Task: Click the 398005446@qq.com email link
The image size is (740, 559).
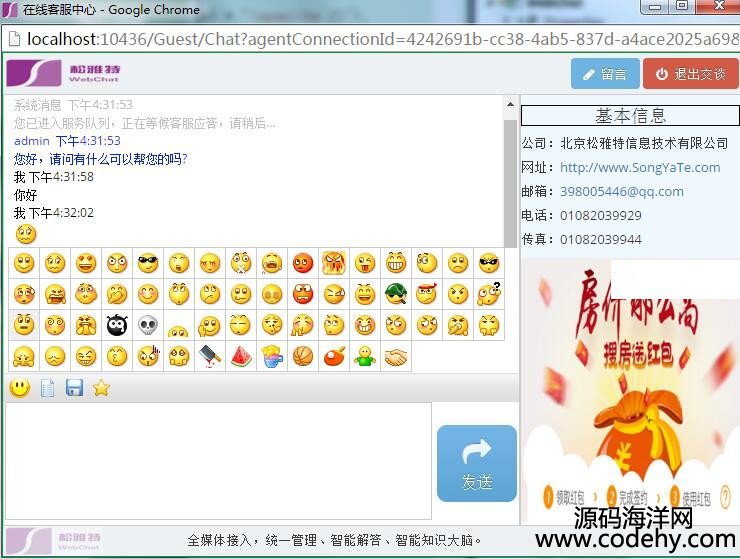Action: [x=622, y=191]
